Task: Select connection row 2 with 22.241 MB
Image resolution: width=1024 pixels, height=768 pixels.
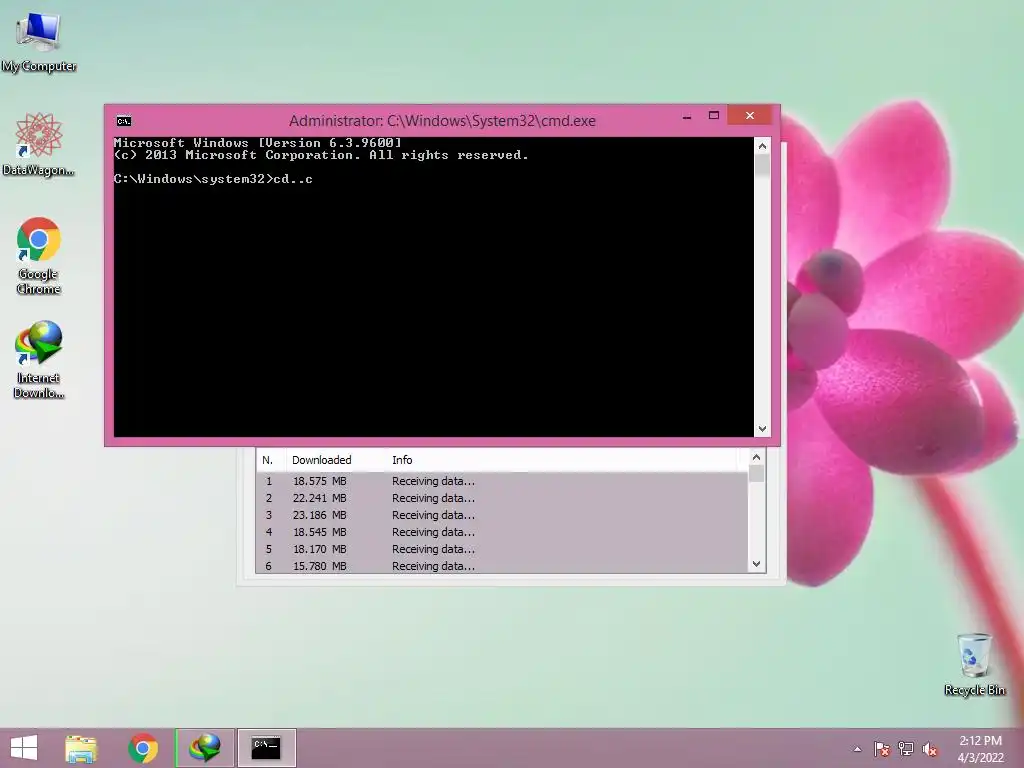Action: [502, 498]
